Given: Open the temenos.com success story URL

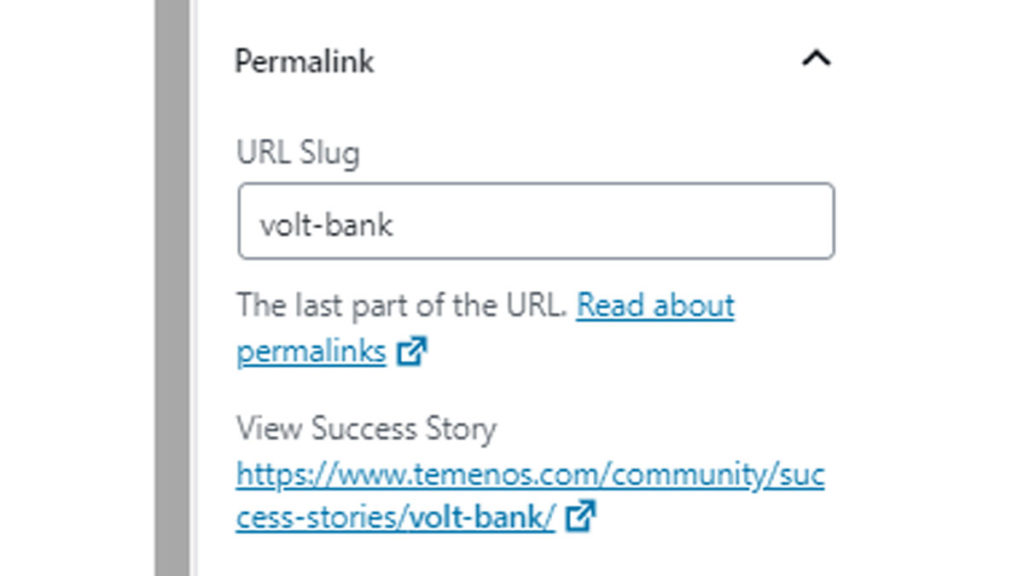Looking at the screenshot, I should coord(530,475).
